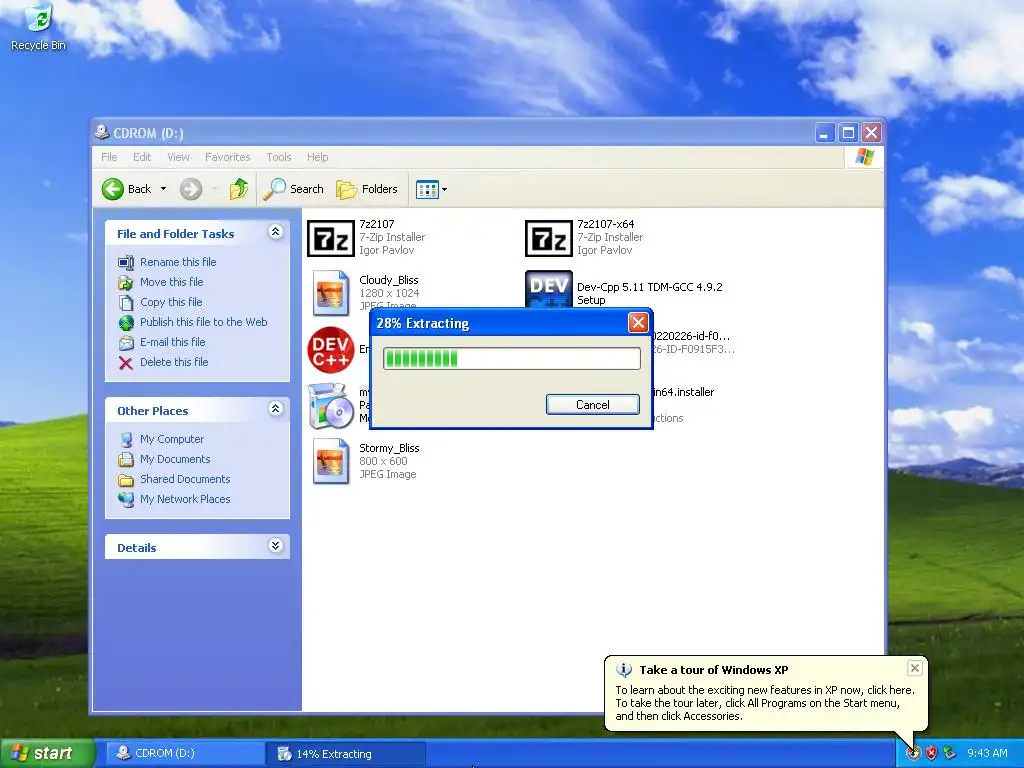Select Dev-Cpp 5.11 TDM-GCC 4.9.2 Setup name
This screenshot has height=768, width=1024.
coord(650,294)
